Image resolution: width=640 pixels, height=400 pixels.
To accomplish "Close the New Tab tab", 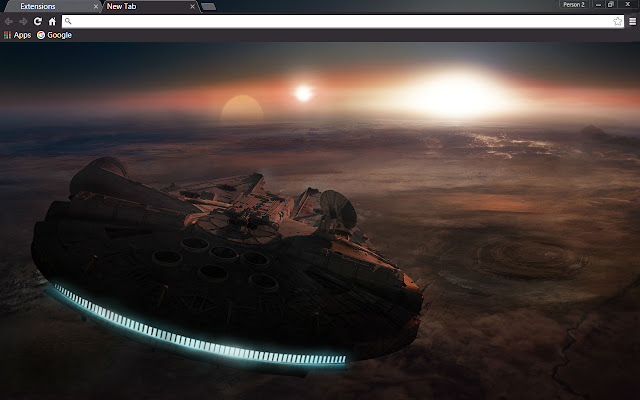I will (192, 7).
